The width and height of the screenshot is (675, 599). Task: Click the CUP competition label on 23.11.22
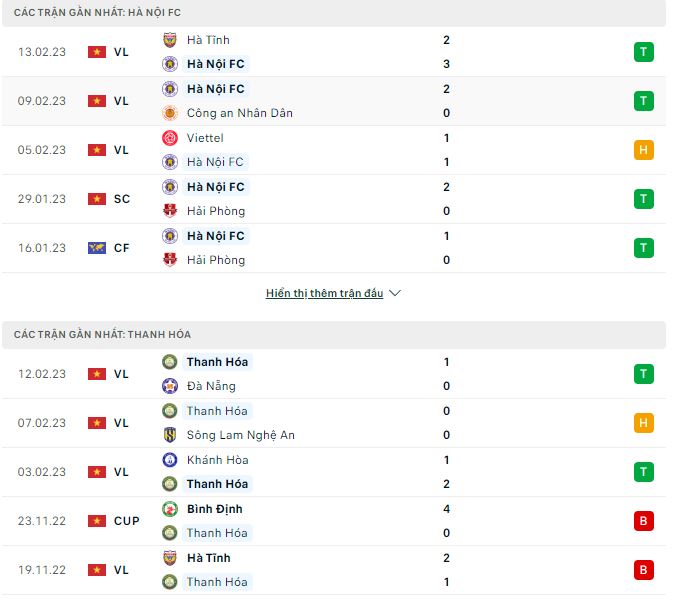coord(127,521)
